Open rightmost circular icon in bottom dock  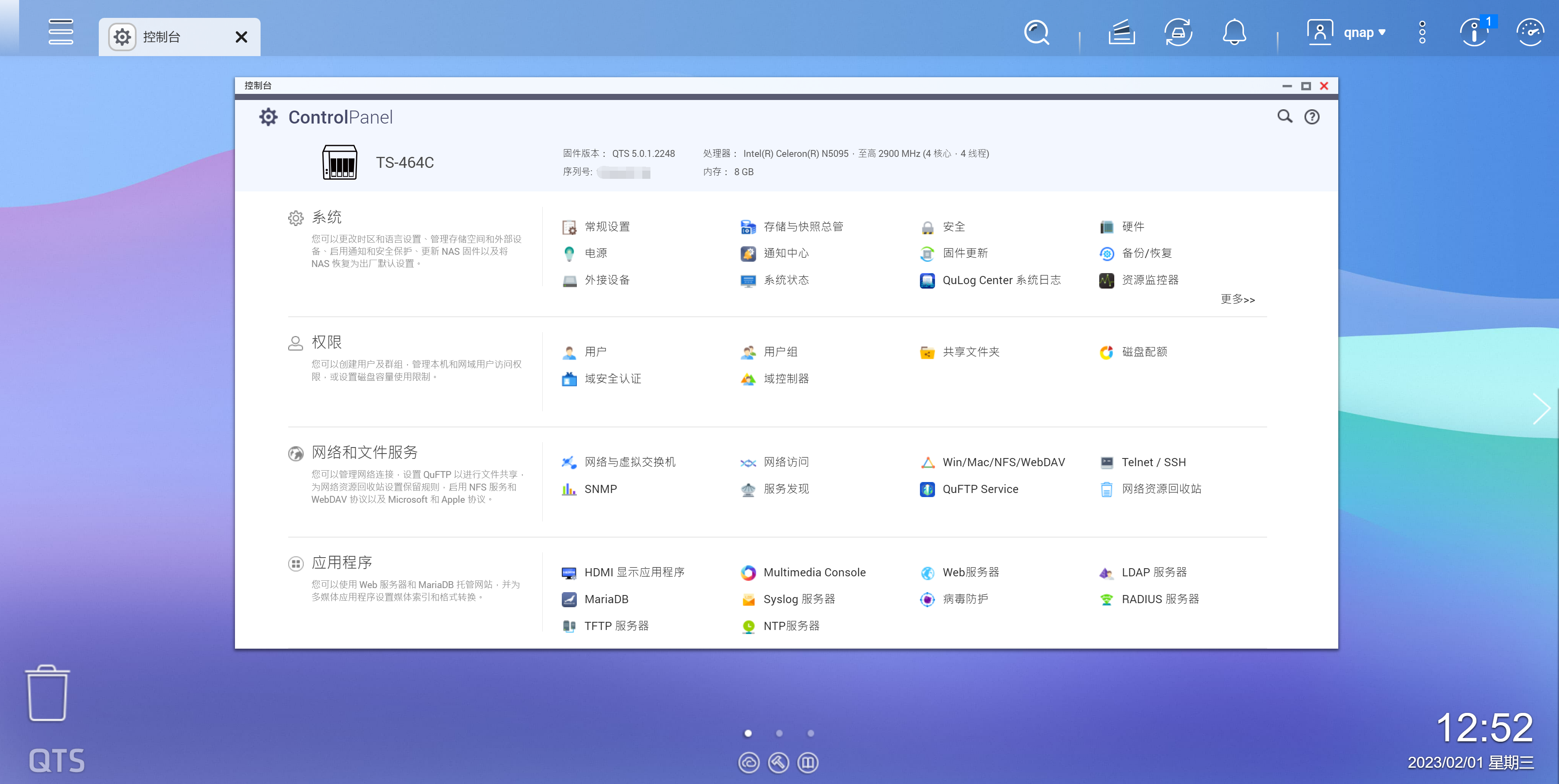point(808,763)
